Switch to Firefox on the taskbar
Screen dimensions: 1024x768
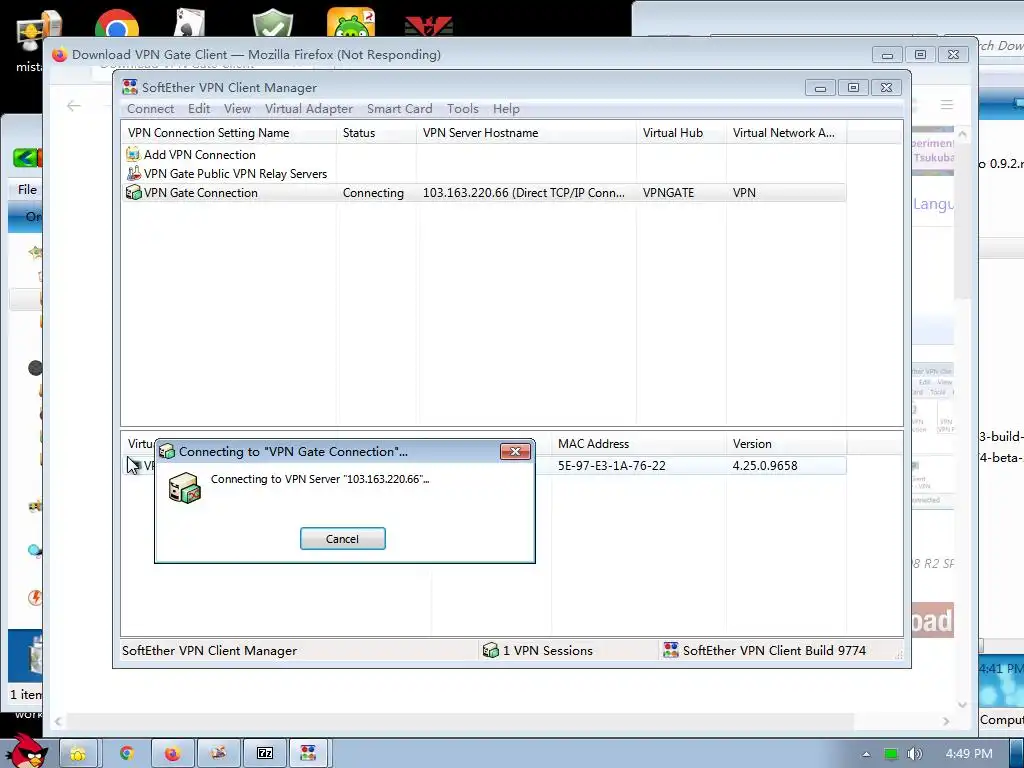pos(172,754)
